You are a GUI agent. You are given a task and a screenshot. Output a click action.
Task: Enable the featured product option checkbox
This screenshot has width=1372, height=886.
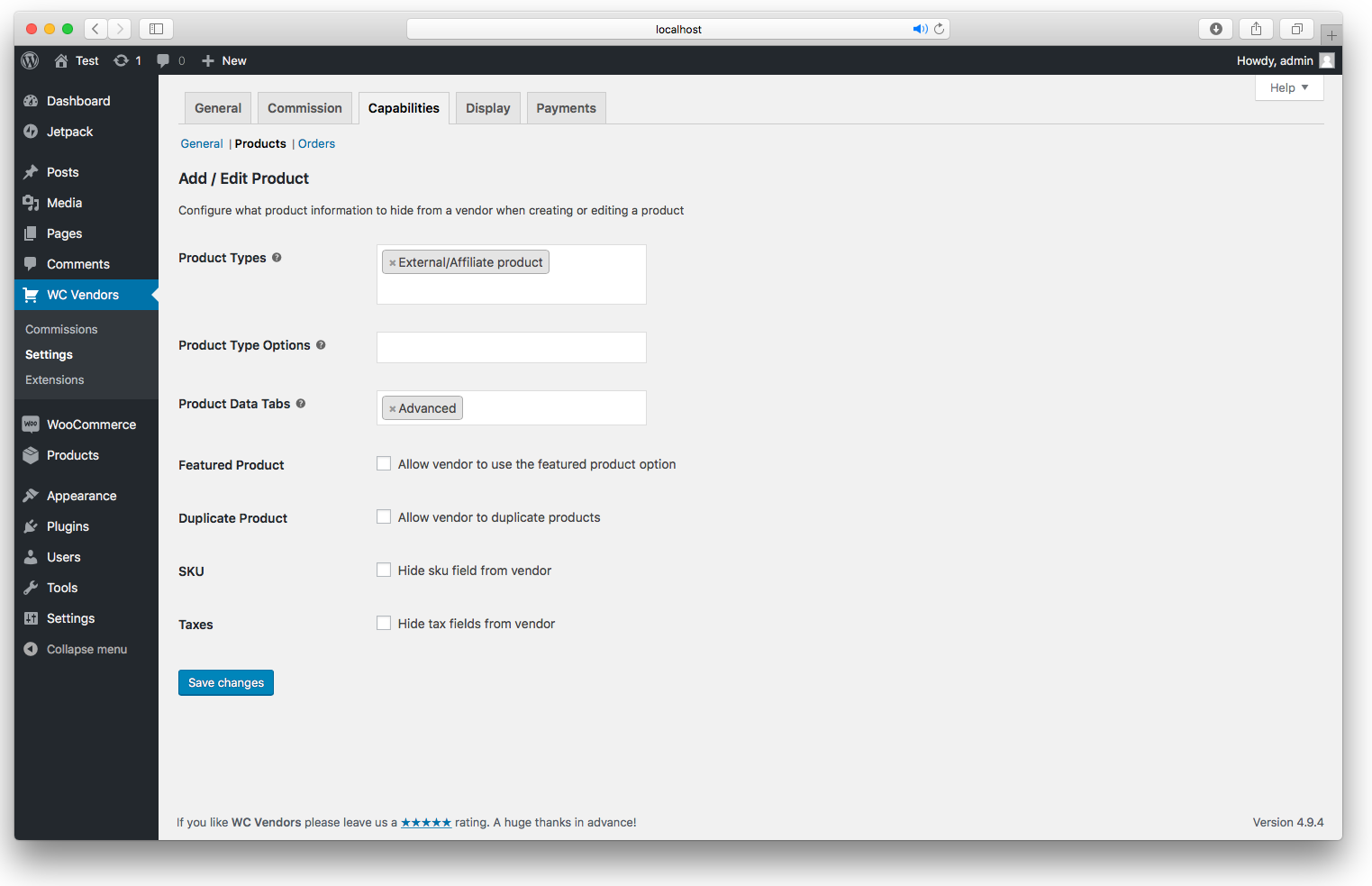tap(384, 464)
